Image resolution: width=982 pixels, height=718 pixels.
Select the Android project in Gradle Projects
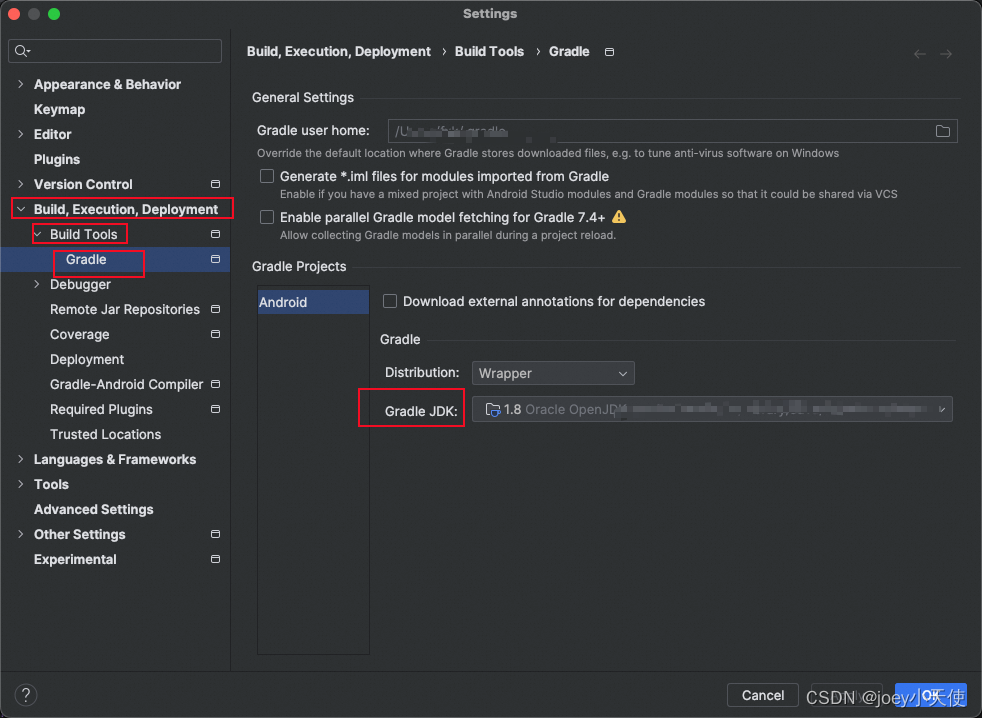[313, 302]
